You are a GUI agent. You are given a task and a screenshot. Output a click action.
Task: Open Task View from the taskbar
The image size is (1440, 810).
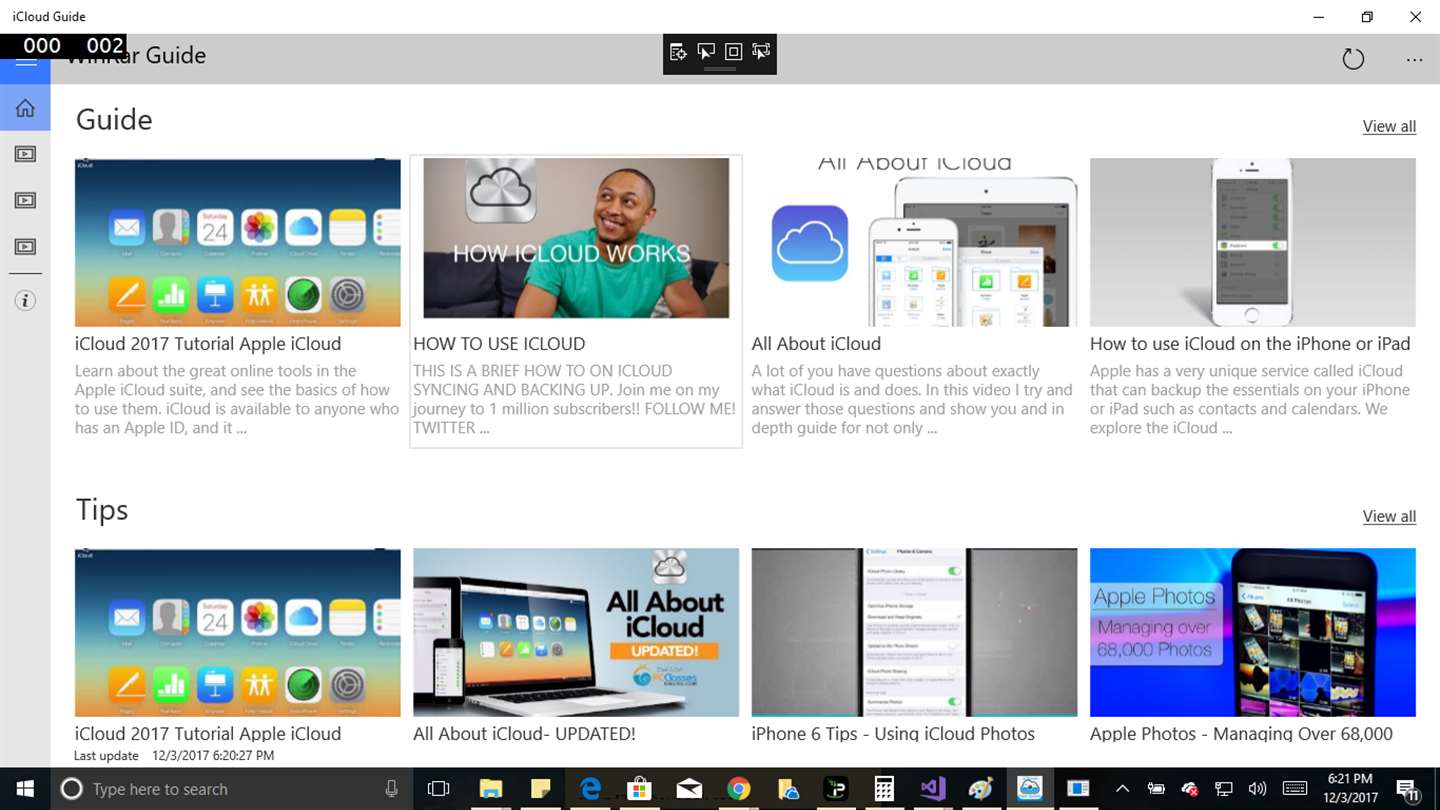point(438,789)
